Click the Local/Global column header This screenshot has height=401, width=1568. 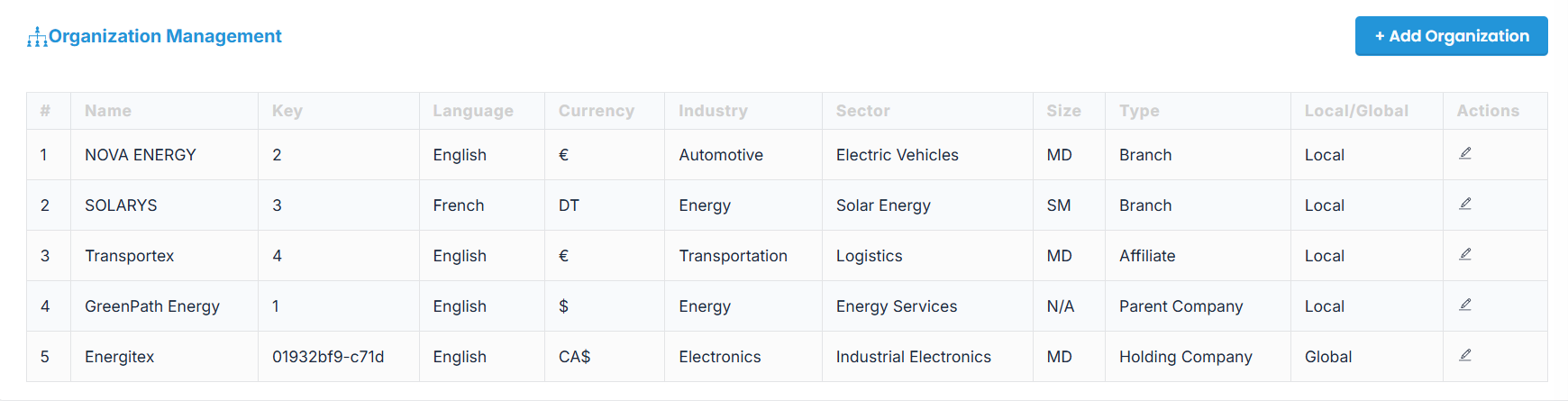click(1356, 111)
